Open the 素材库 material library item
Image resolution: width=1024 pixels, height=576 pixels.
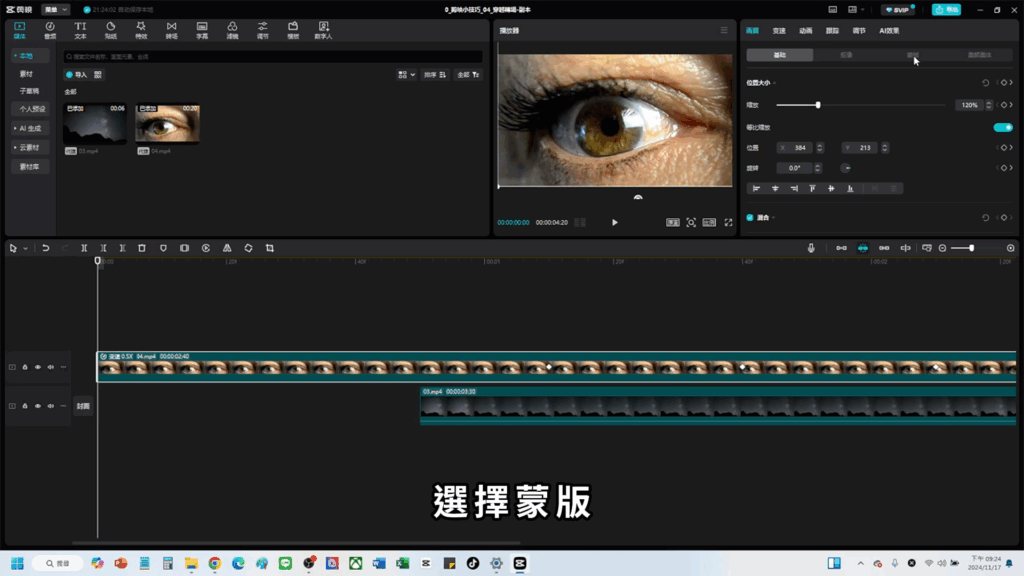click(x=29, y=167)
